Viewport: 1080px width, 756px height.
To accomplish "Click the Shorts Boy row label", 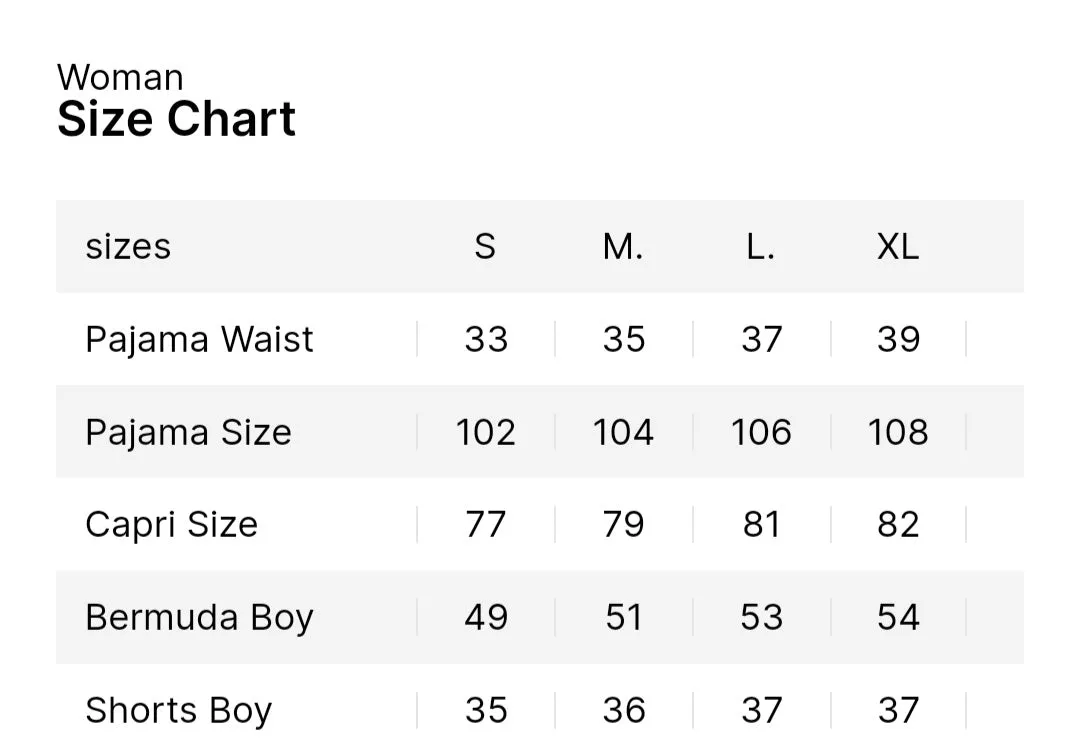I will click(178, 711).
